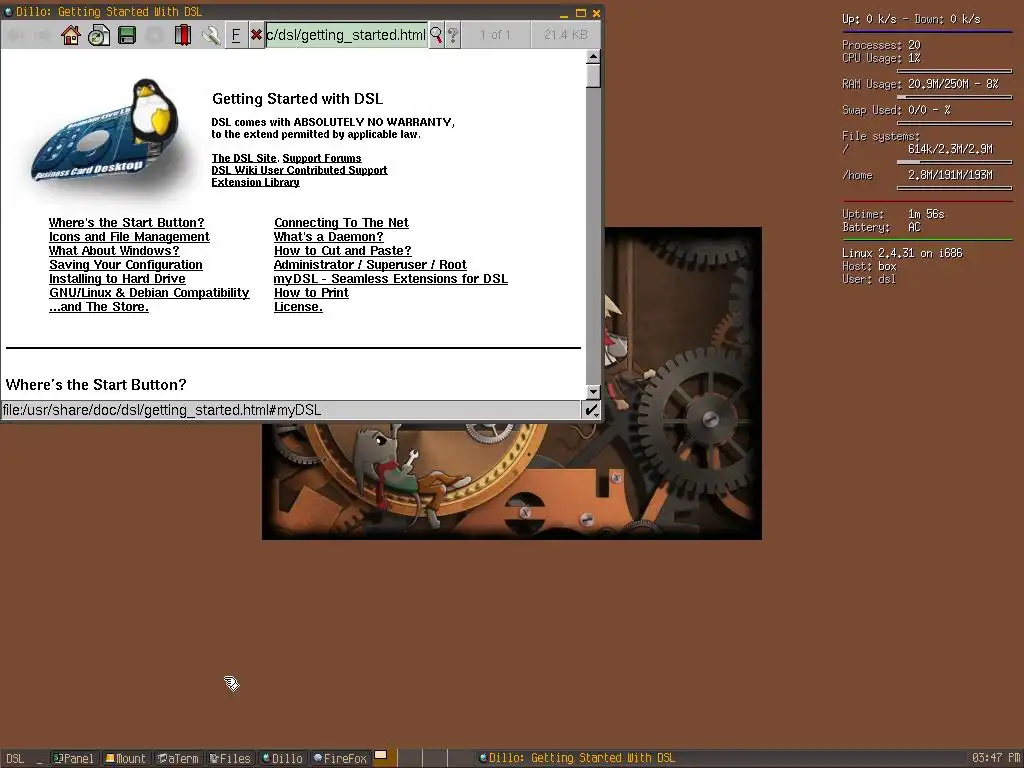Click the URL address field

pos(347,35)
